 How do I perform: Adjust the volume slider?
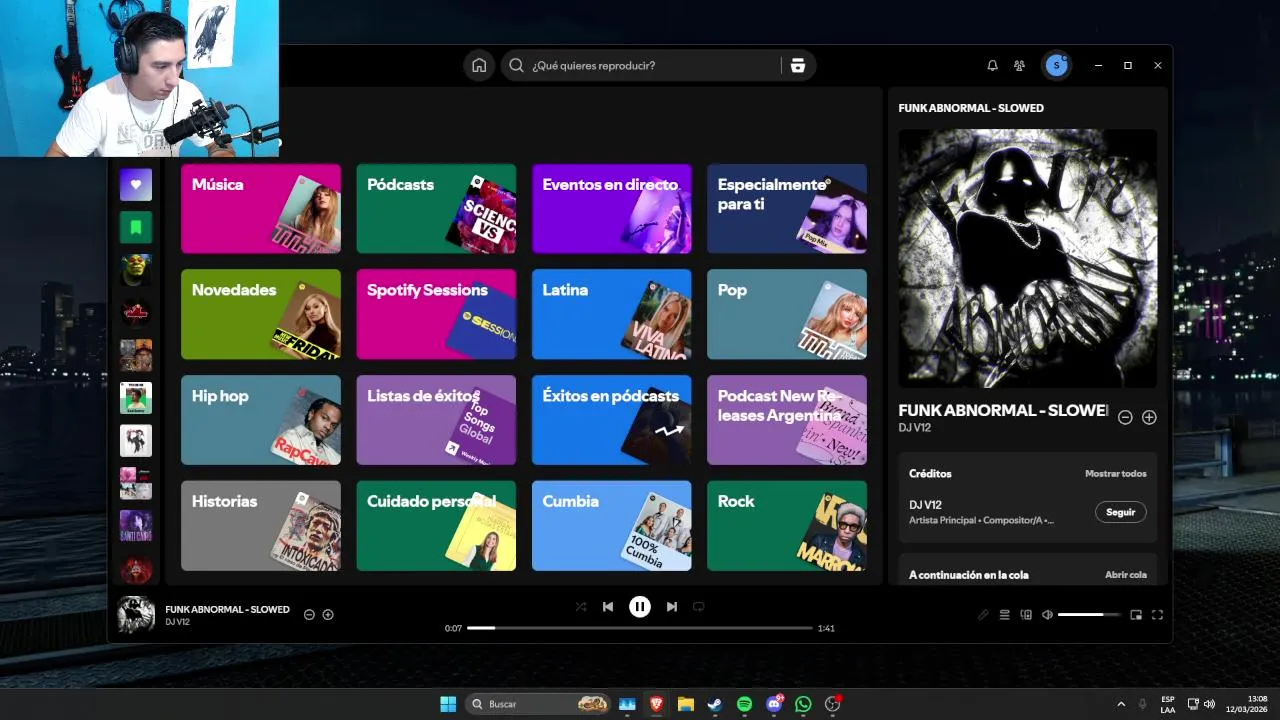(x=1089, y=615)
